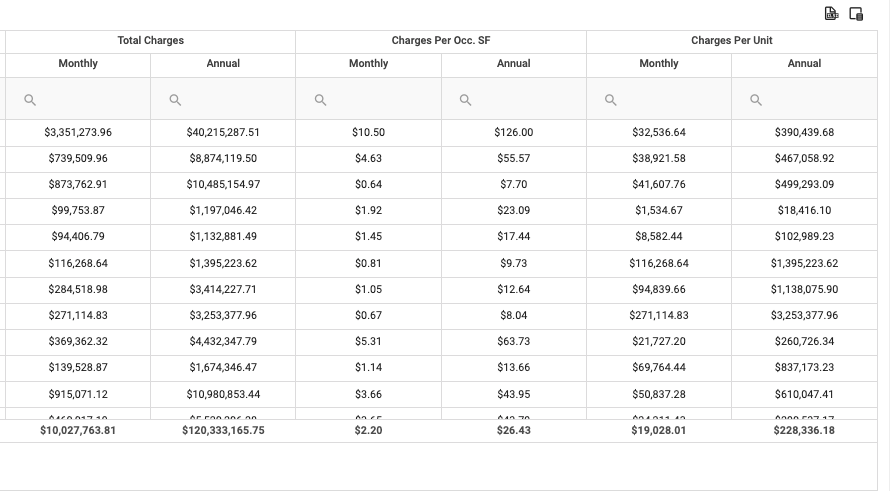This screenshot has width=890, height=491.
Task: Focus filter field for Charges Per Occ. SF Annual
Action: (x=514, y=99)
